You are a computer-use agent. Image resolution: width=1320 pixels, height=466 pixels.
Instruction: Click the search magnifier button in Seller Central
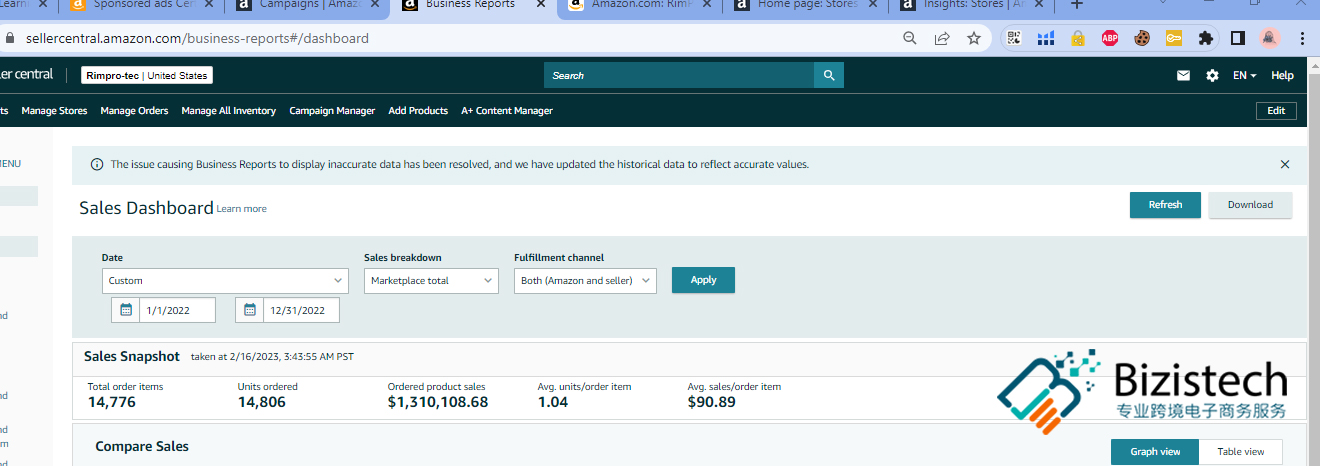(829, 75)
